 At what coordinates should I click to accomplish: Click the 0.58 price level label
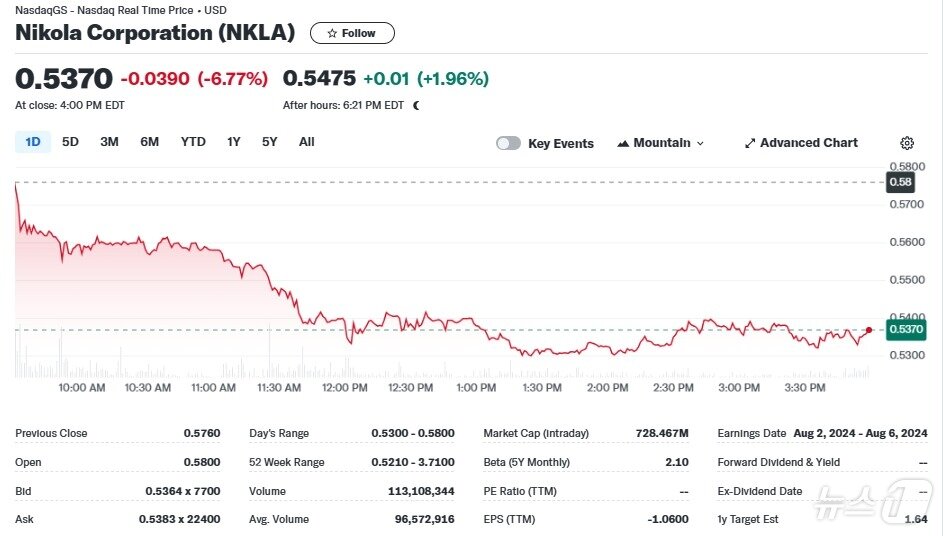900,182
